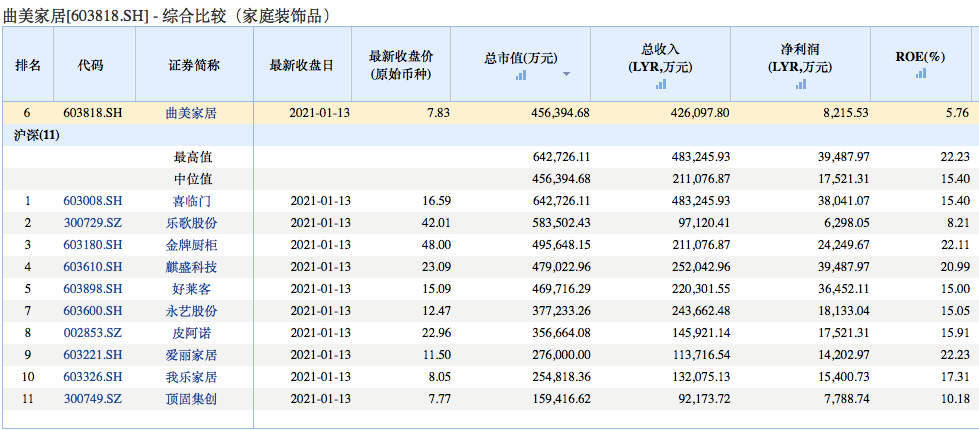Viewport: 979px width, 430px height.
Task: Select the 排名 column header
Action: 27,65
